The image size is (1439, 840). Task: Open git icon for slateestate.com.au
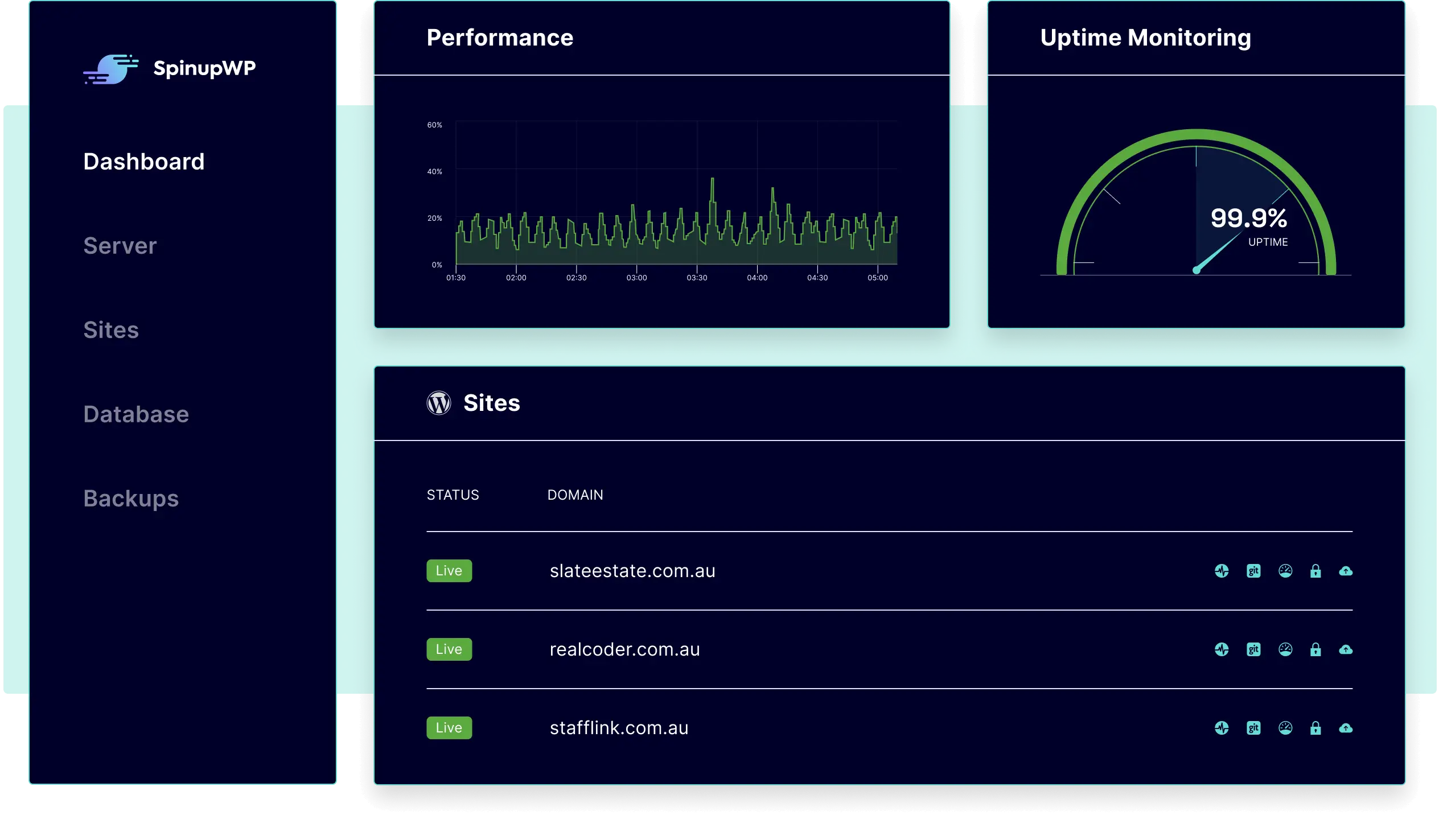pyautogui.click(x=1253, y=571)
